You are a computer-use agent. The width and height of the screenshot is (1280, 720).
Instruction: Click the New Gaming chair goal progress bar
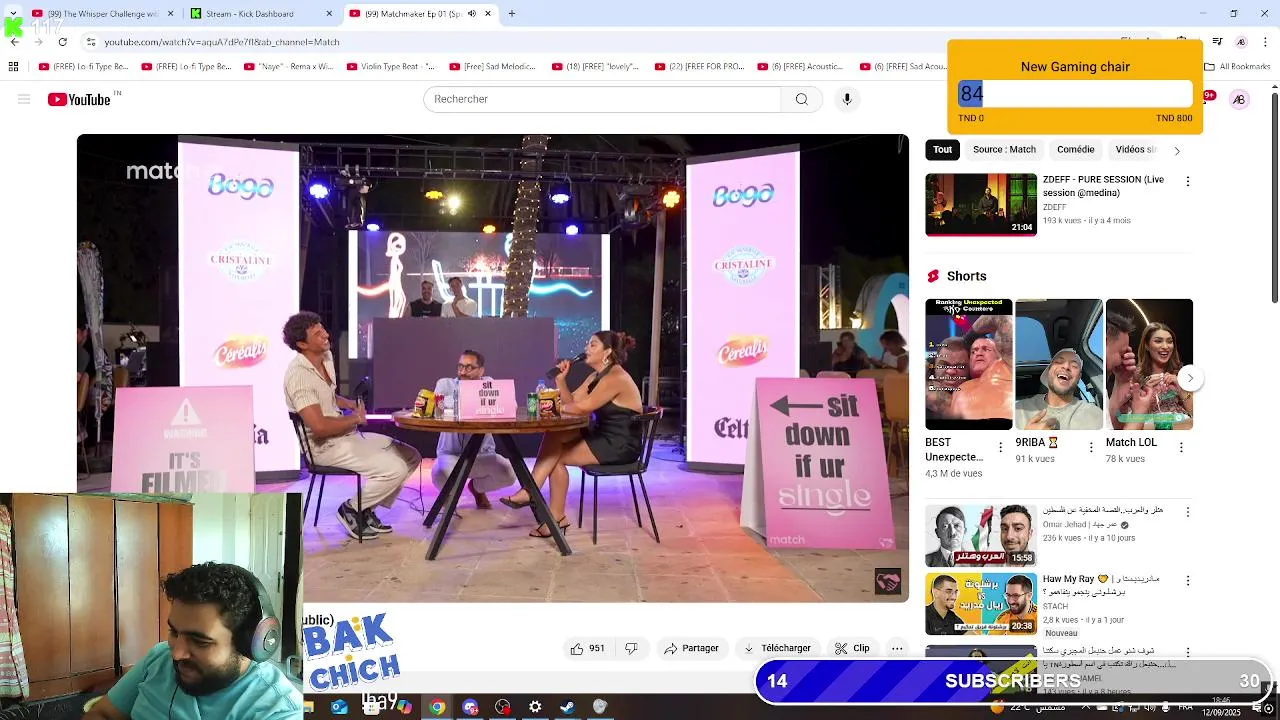pos(1075,94)
